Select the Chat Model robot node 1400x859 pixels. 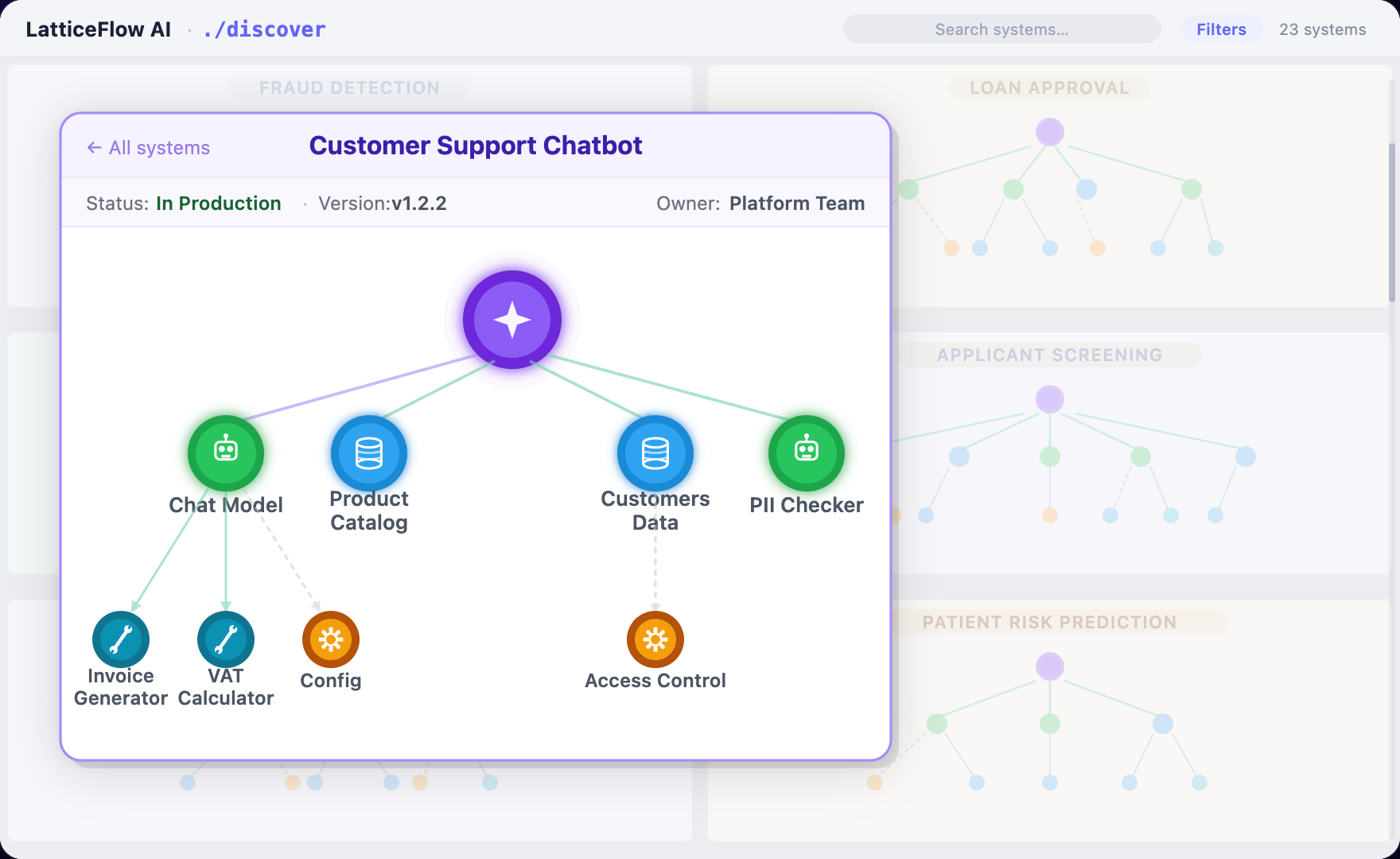tap(226, 453)
